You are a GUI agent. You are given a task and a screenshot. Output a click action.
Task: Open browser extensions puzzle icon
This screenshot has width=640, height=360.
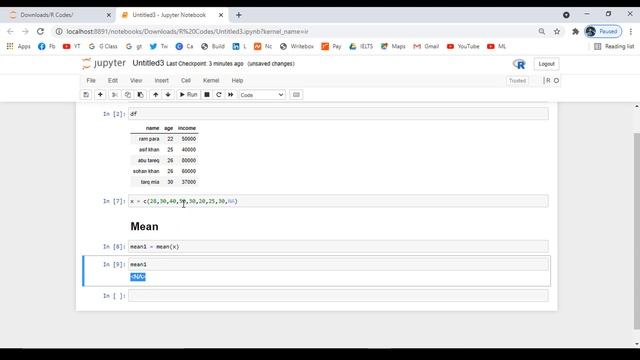click(575, 31)
